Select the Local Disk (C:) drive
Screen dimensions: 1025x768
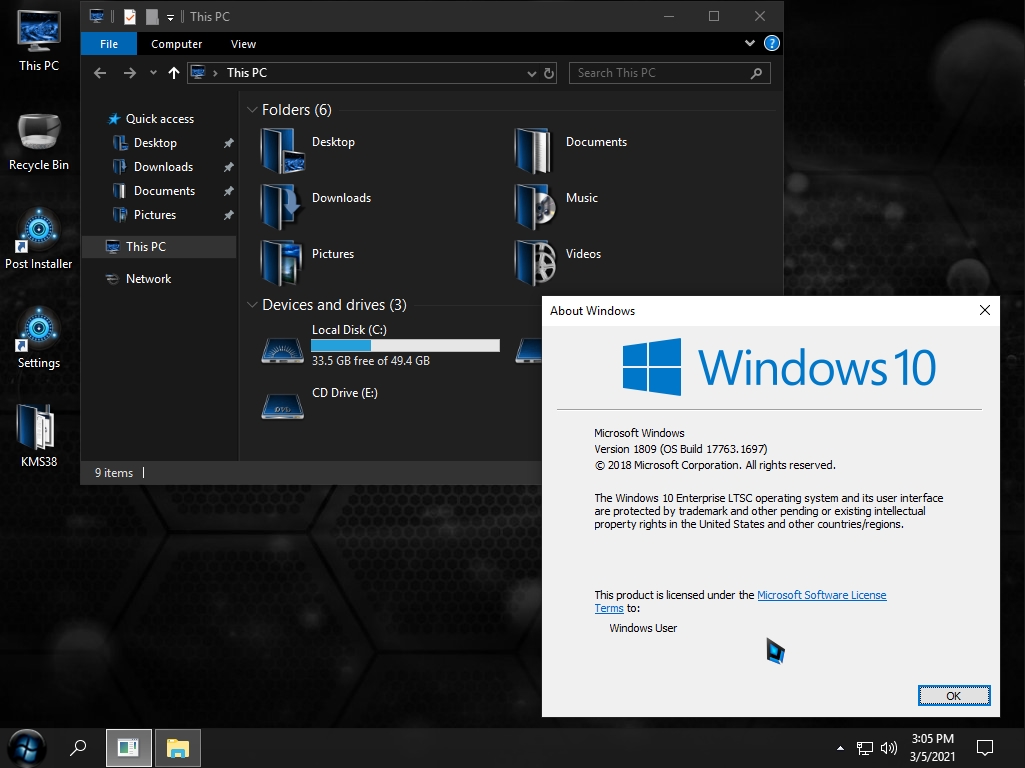[380, 346]
